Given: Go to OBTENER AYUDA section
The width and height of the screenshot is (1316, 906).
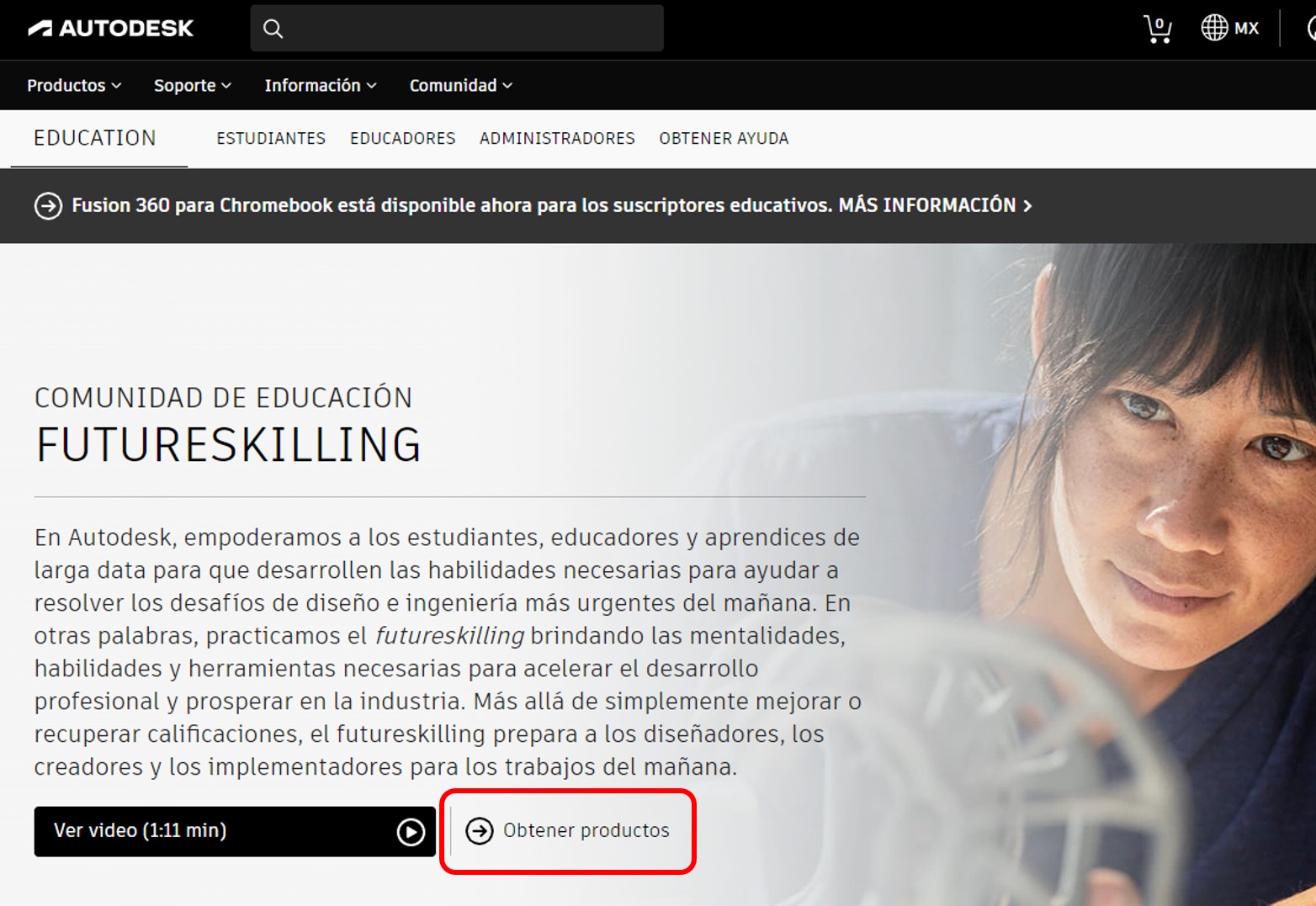Looking at the screenshot, I should pyautogui.click(x=724, y=138).
